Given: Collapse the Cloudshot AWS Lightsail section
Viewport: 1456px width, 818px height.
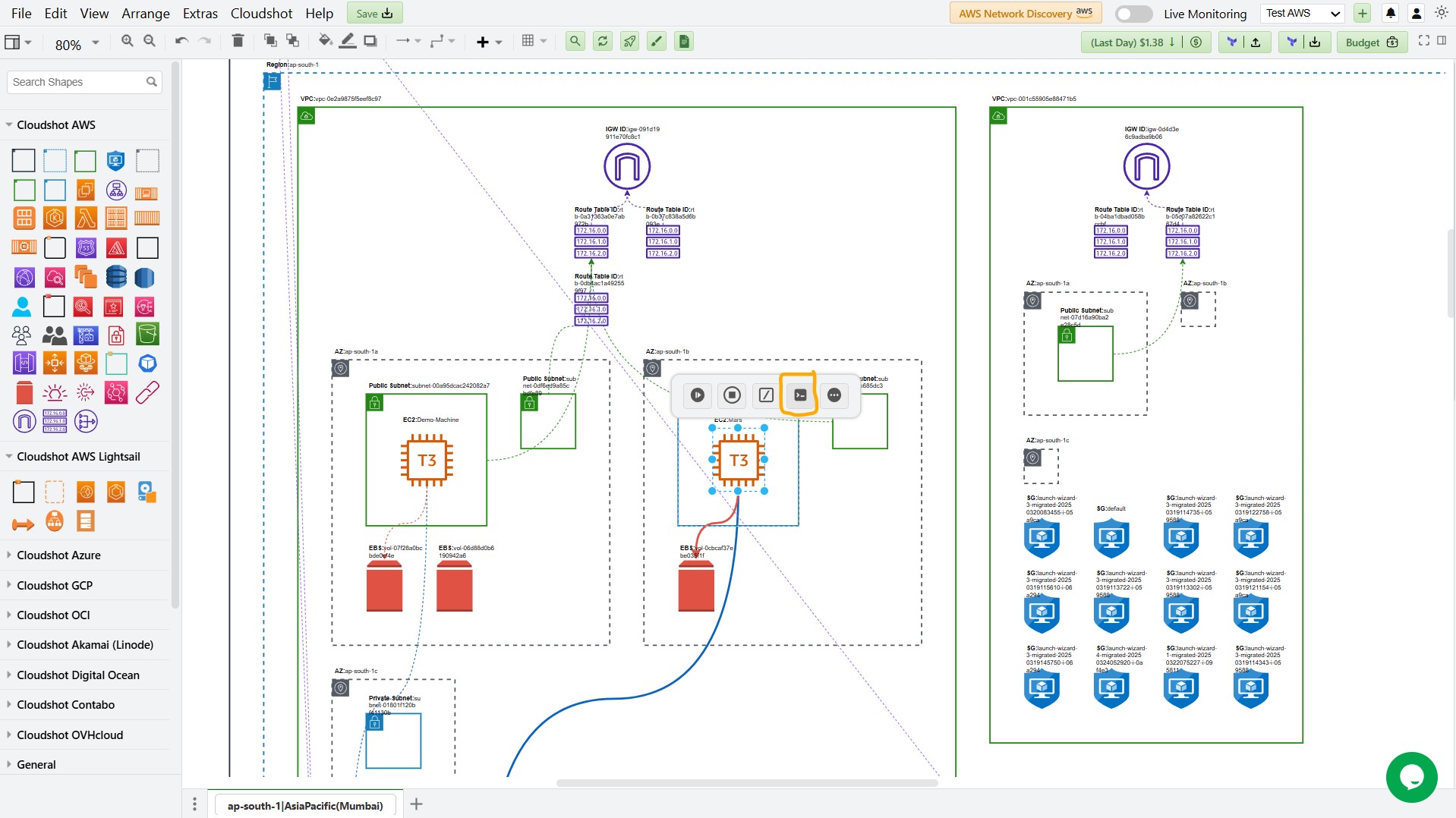Looking at the screenshot, I should click(78, 457).
